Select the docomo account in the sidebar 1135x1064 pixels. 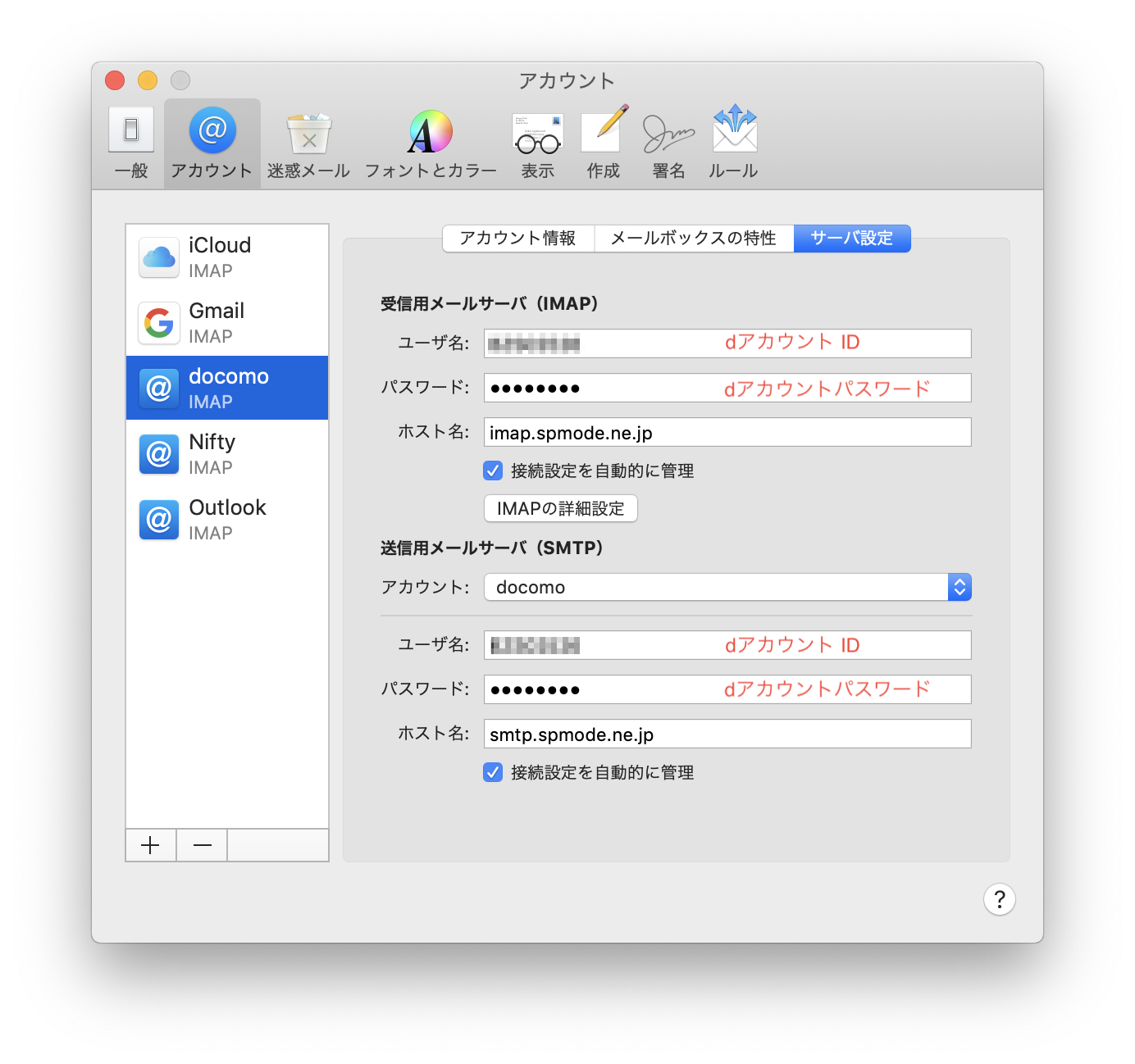[x=227, y=388]
